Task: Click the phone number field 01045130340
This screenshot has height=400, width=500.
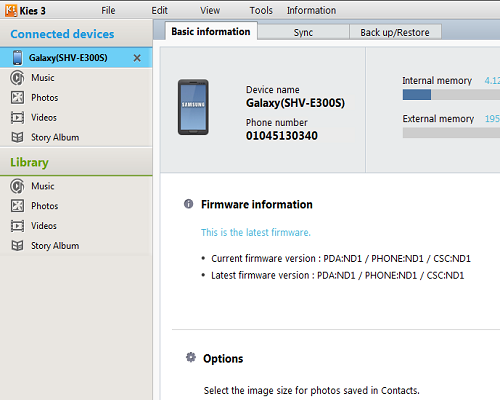Action: click(282, 136)
